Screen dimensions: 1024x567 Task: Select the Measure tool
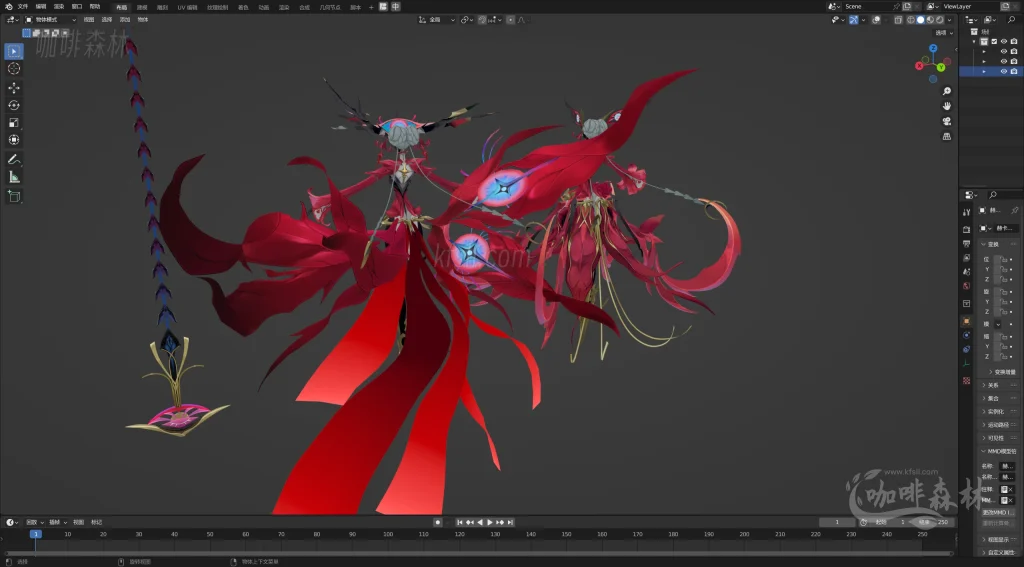pos(14,177)
